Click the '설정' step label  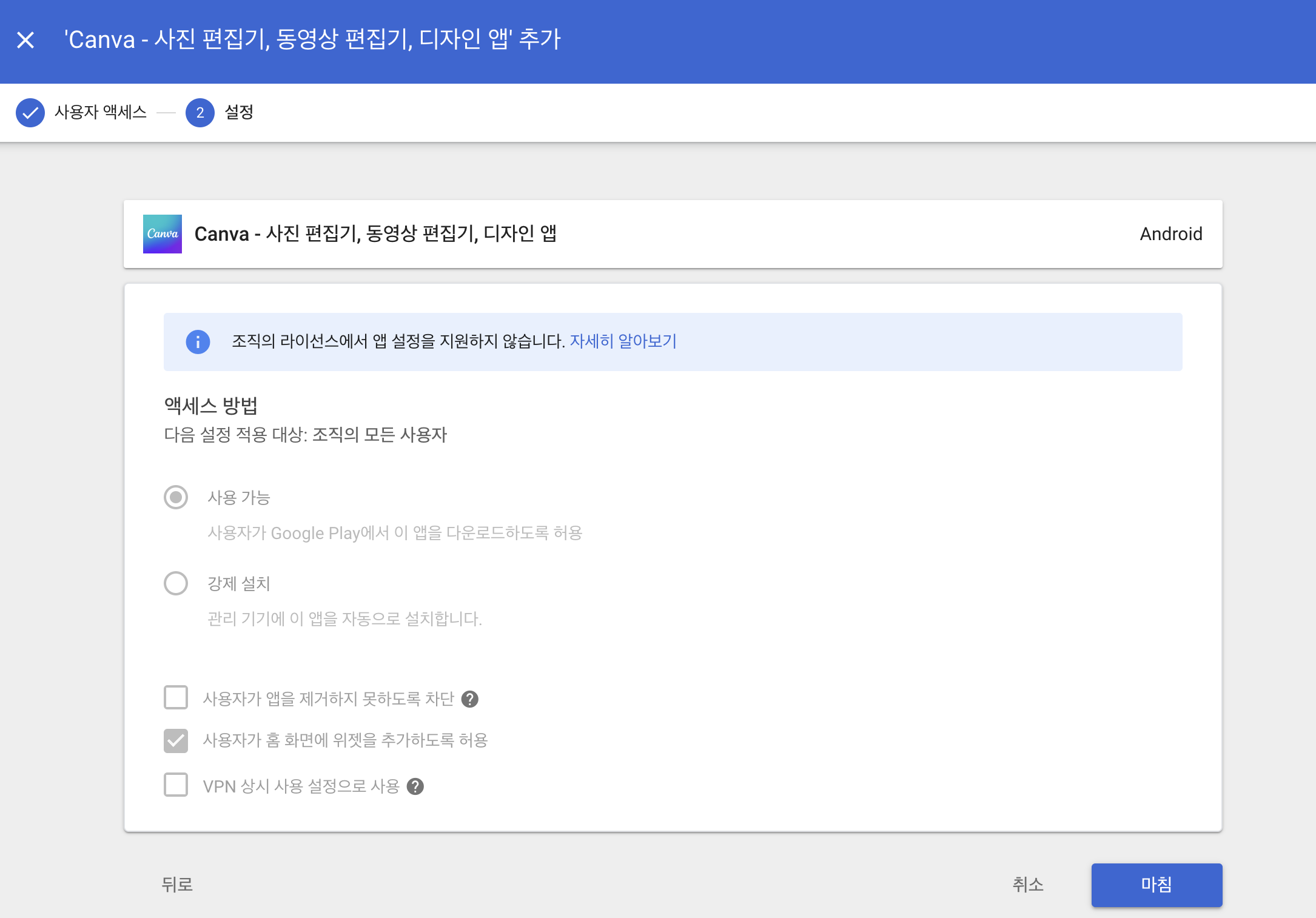coord(239,112)
